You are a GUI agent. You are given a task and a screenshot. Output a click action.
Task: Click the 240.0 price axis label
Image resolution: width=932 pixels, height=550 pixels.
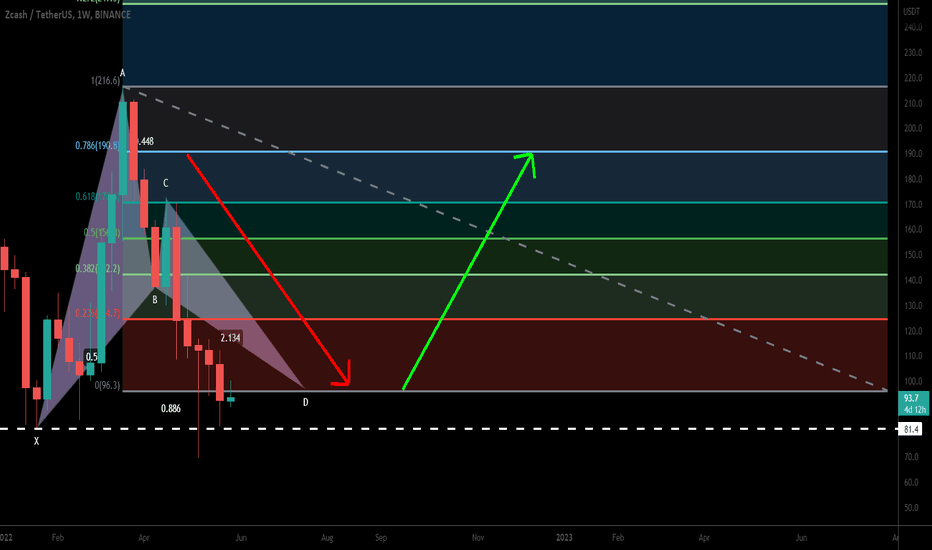[x=913, y=27]
